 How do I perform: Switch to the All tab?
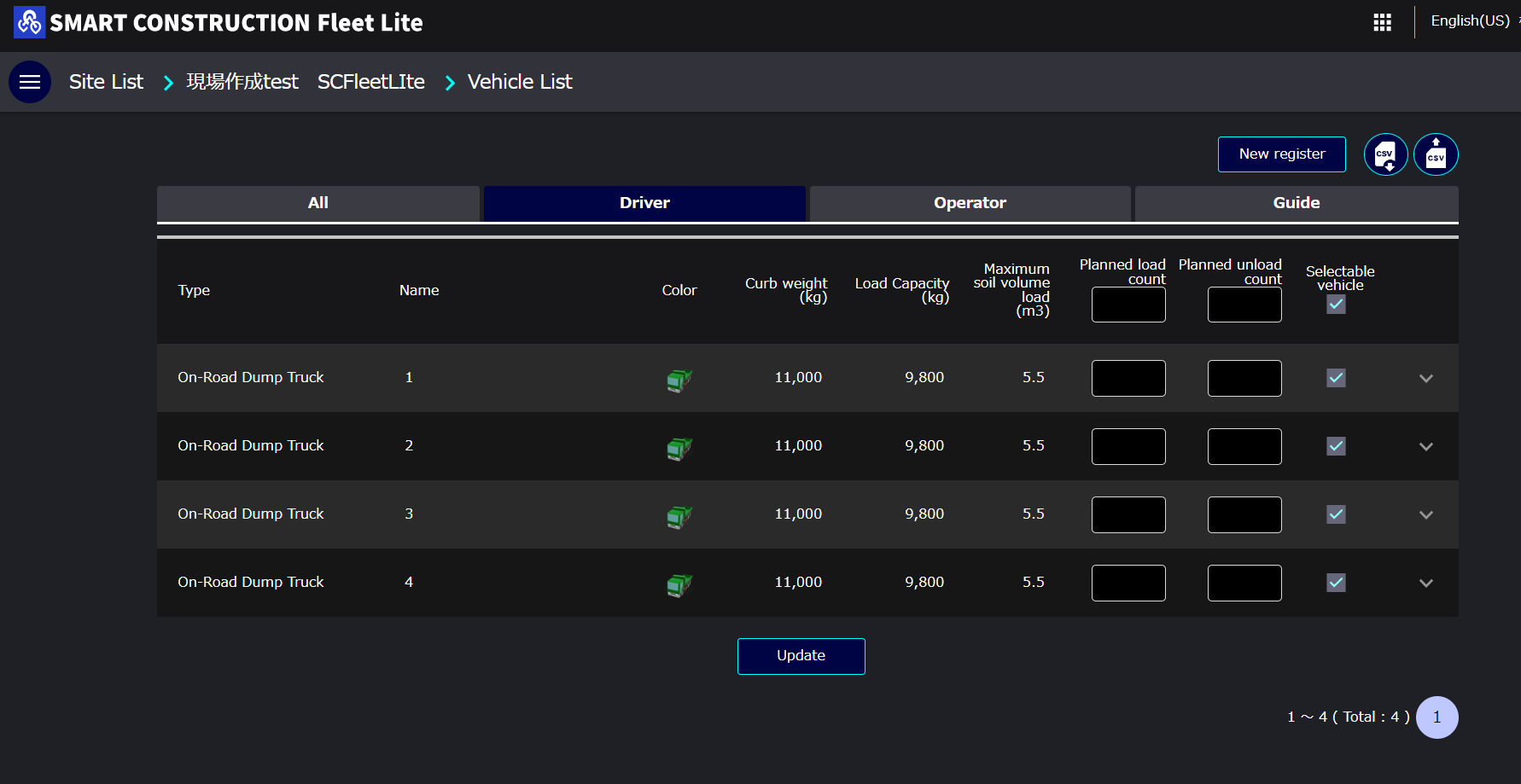(318, 203)
